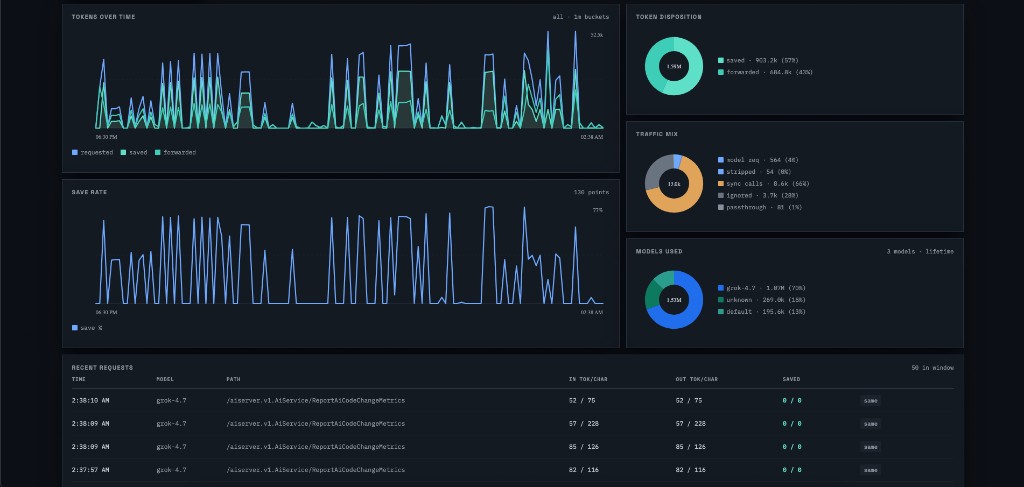
Task: Click the Models Used donut chart
Action: click(x=673, y=300)
